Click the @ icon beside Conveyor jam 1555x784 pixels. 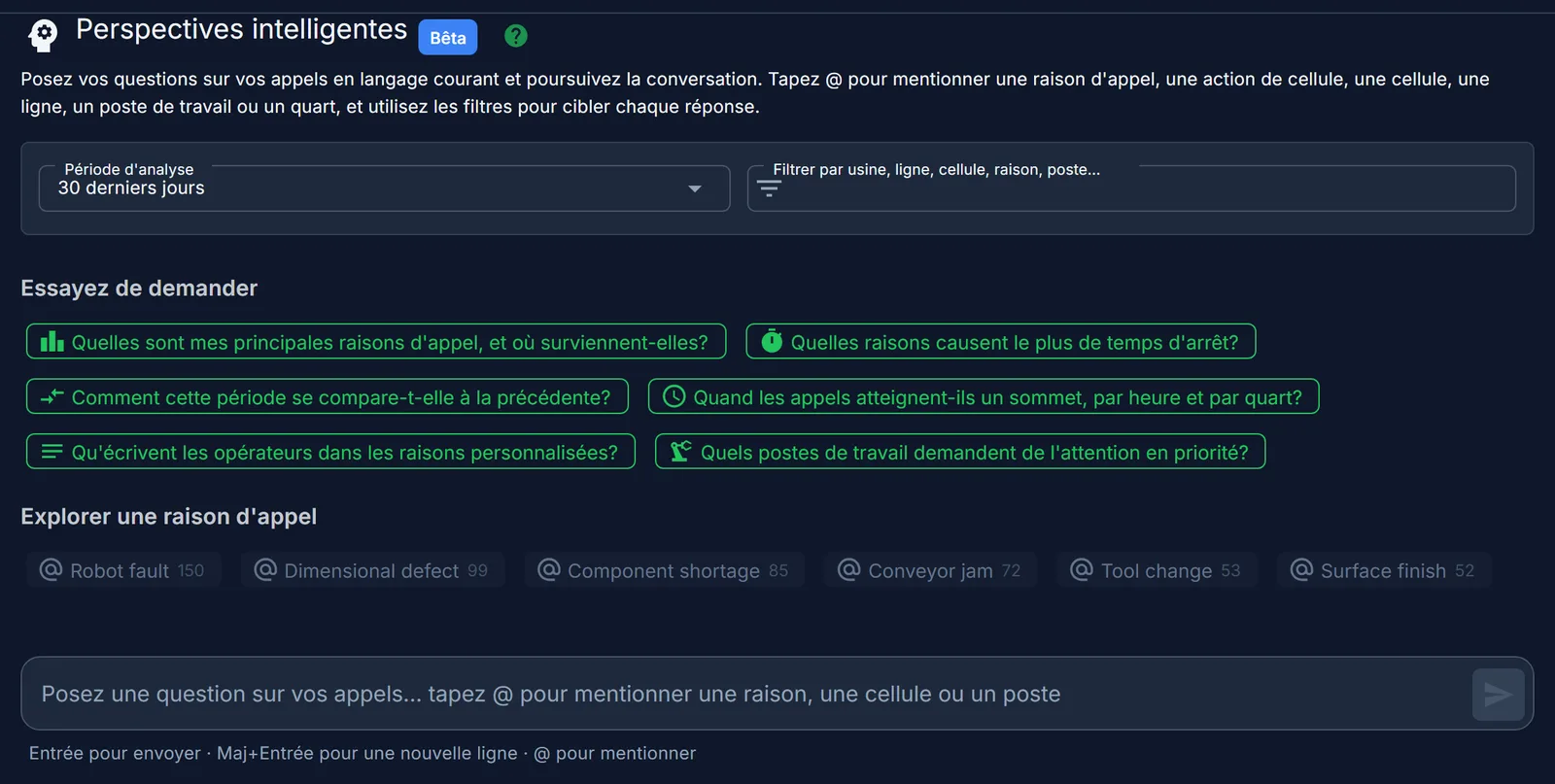849,569
